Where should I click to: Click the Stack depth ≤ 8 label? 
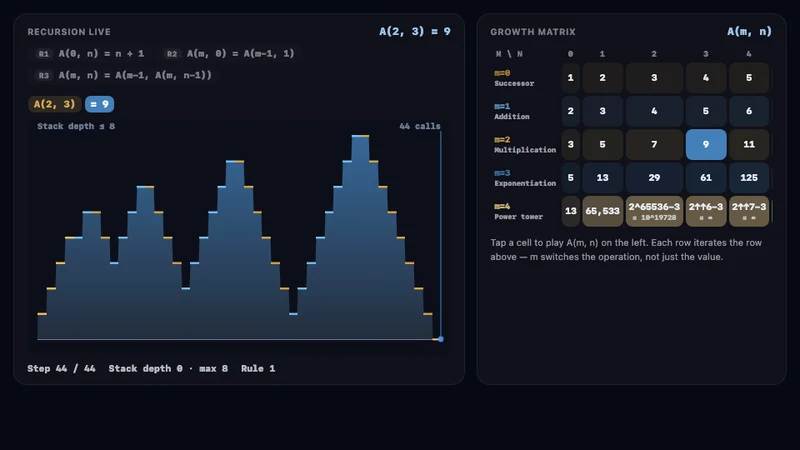pos(76,126)
